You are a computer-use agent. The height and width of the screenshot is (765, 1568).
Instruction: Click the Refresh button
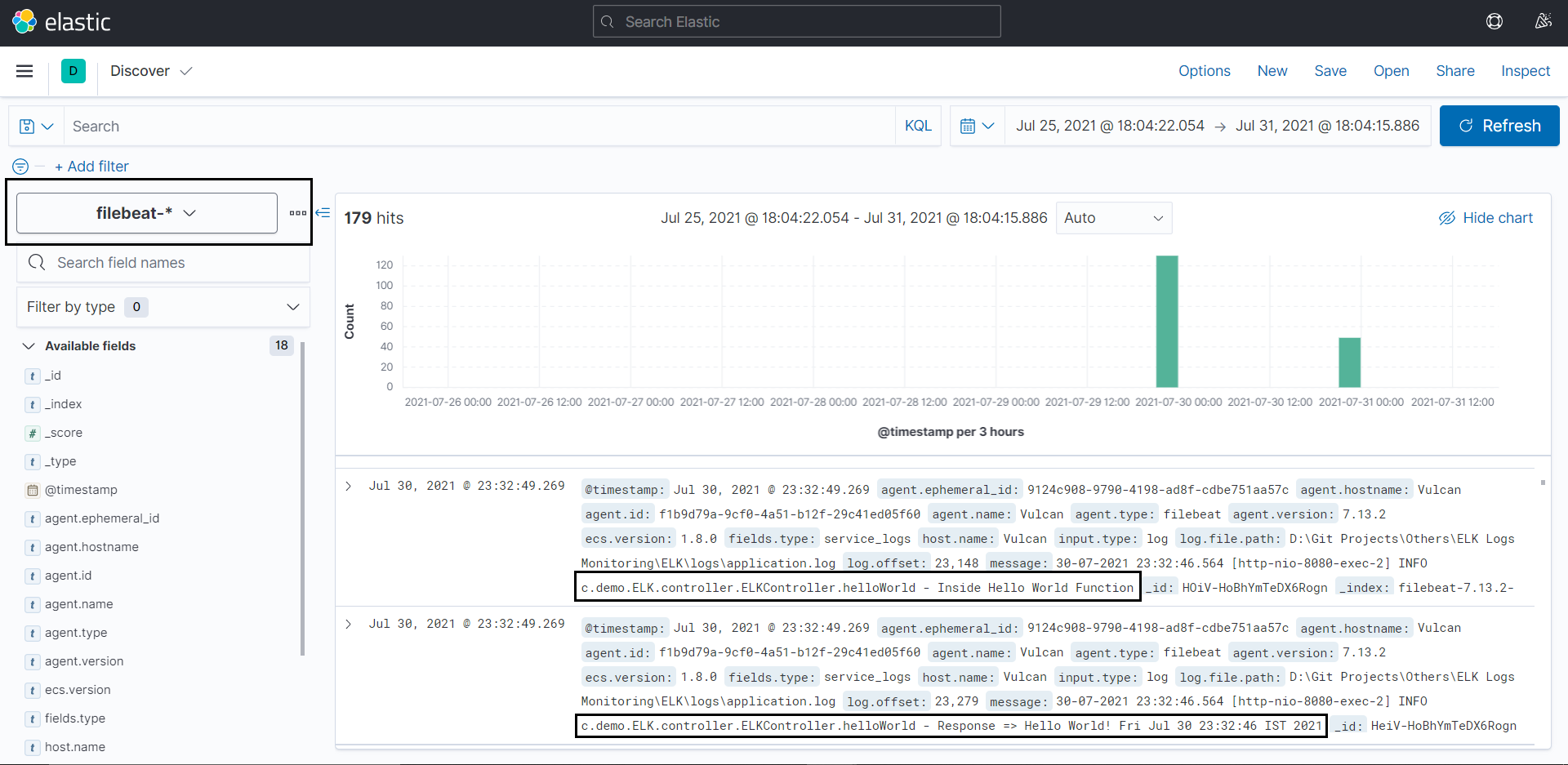[x=1499, y=126]
